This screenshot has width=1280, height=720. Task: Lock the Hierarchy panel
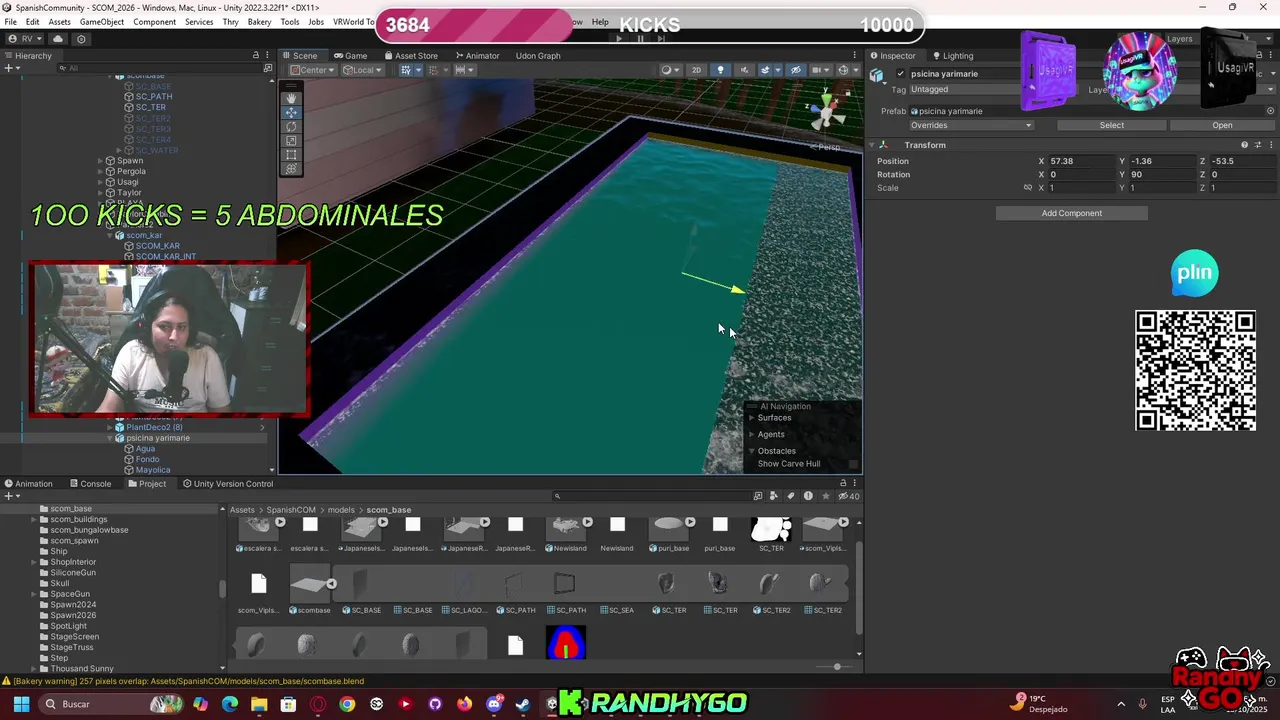[256, 56]
